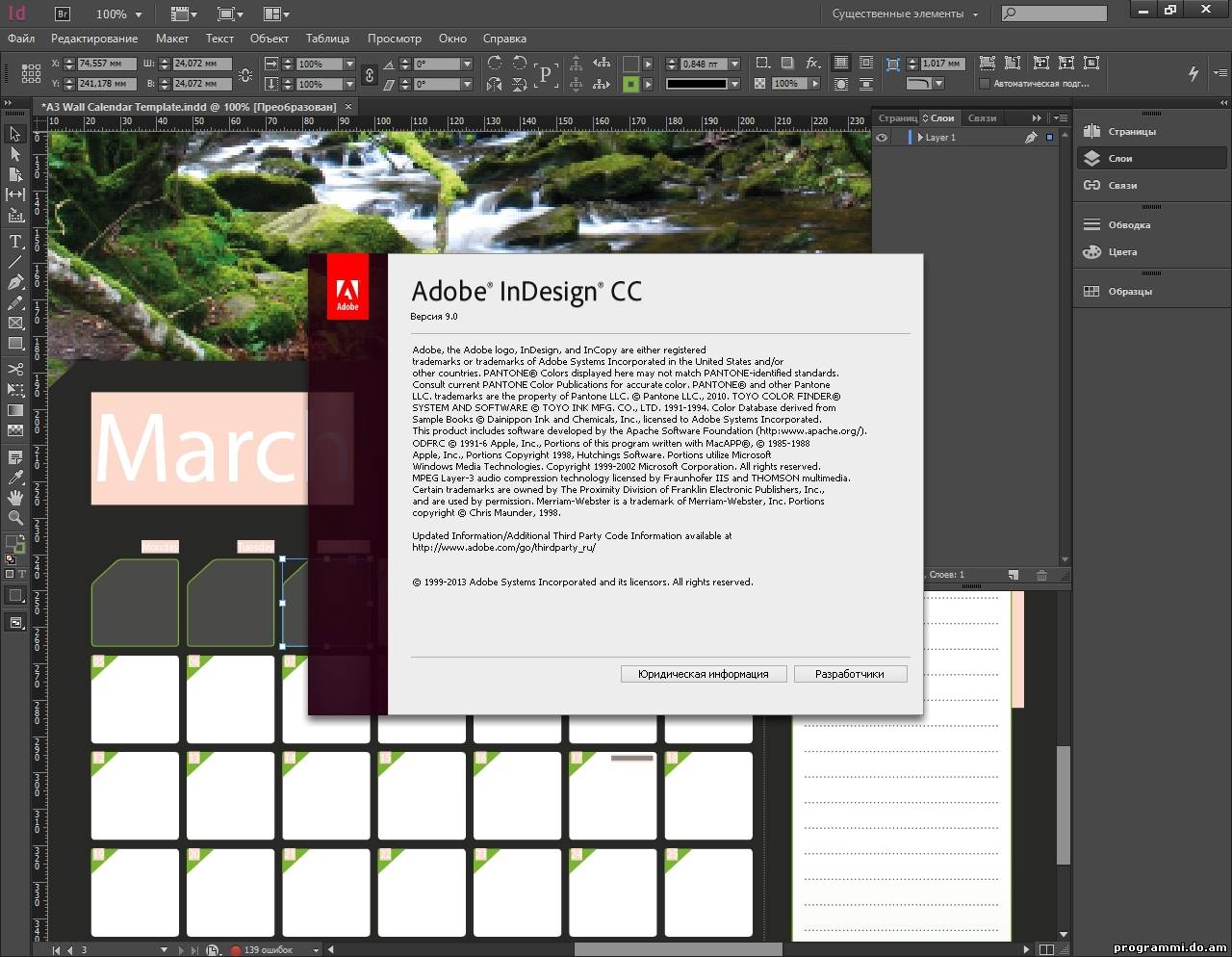The height and width of the screenshot is (957, 1232).
Task: Click the Юридическая информация button
Action: (x=704, y=674)
